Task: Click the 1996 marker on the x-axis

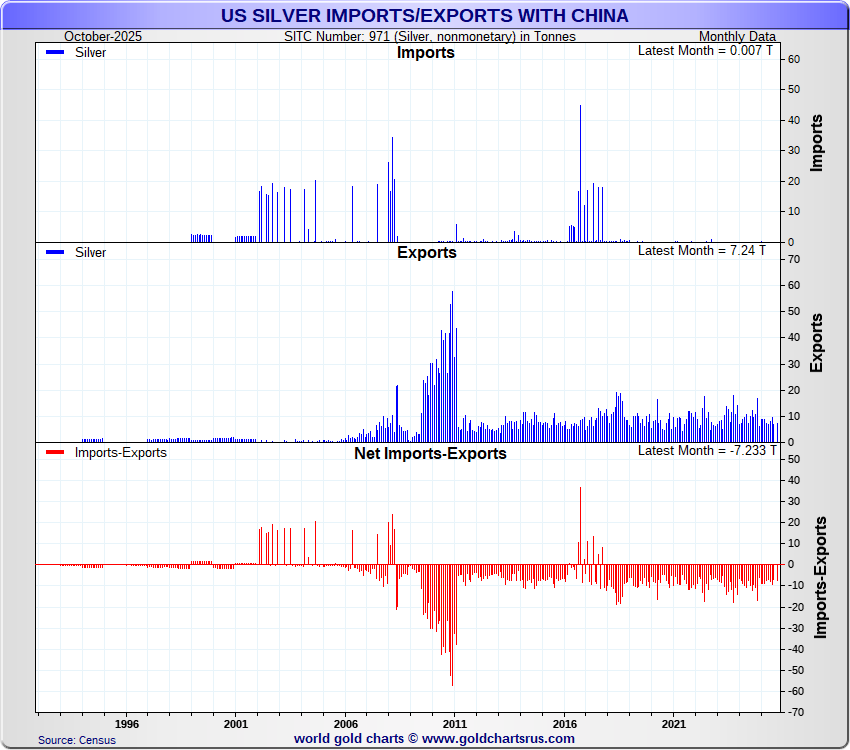Action: click(126, 723)
